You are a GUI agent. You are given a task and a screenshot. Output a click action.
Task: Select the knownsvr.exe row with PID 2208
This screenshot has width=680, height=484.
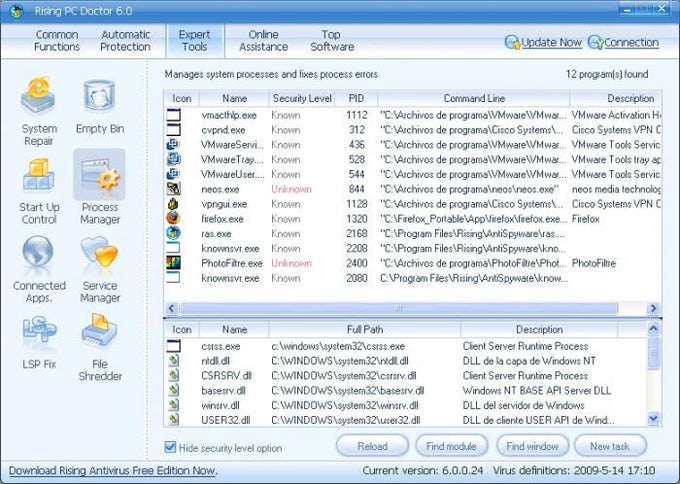[x=412, y=248]
